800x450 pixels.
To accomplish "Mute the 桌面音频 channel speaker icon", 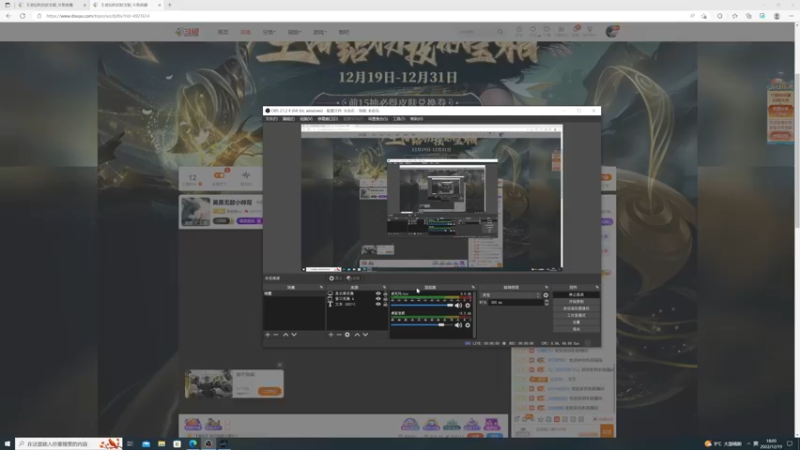I will [458, 325].
